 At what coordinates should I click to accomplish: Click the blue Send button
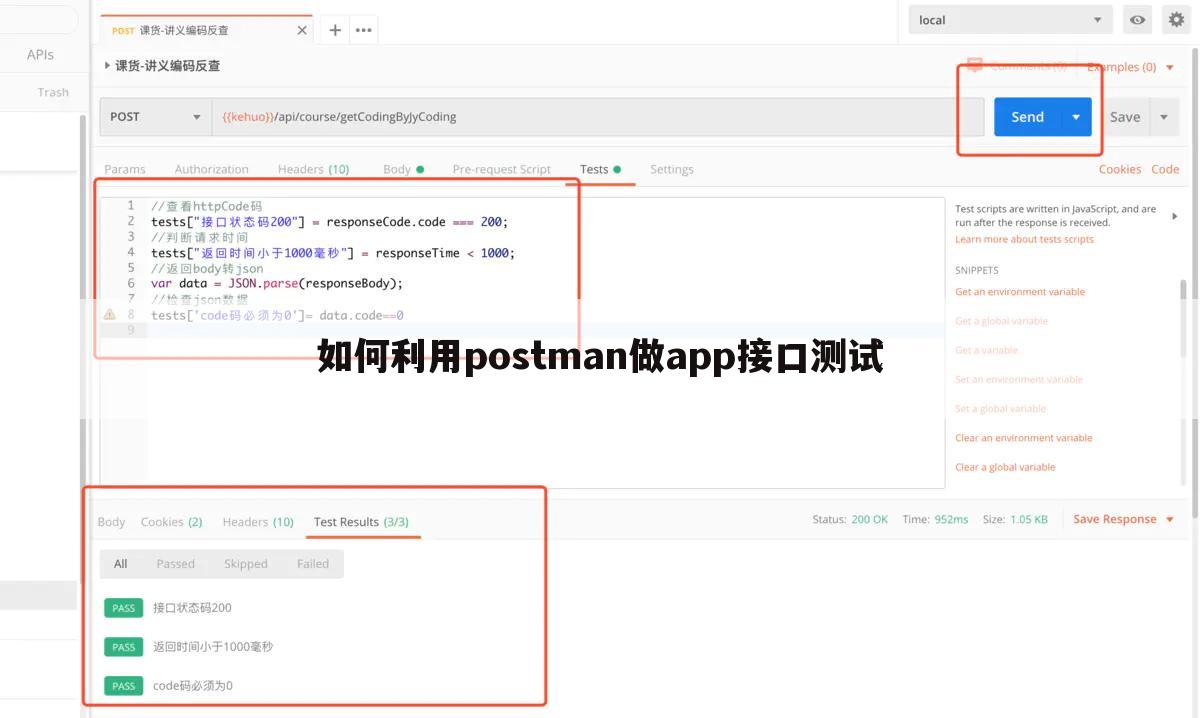point(1027,117)
